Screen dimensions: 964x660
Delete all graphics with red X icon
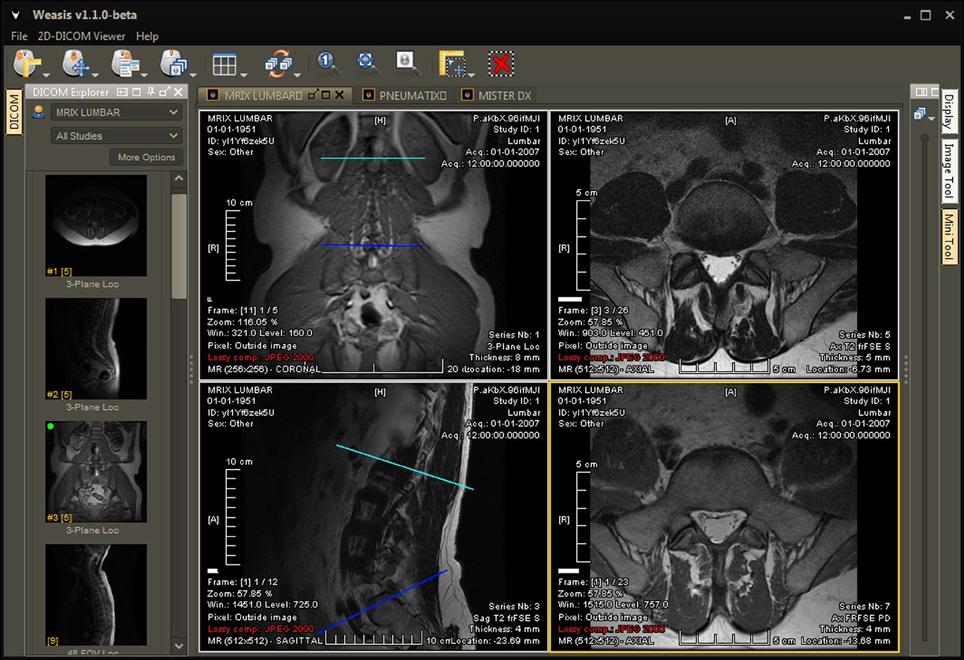[x=501, y=64]
